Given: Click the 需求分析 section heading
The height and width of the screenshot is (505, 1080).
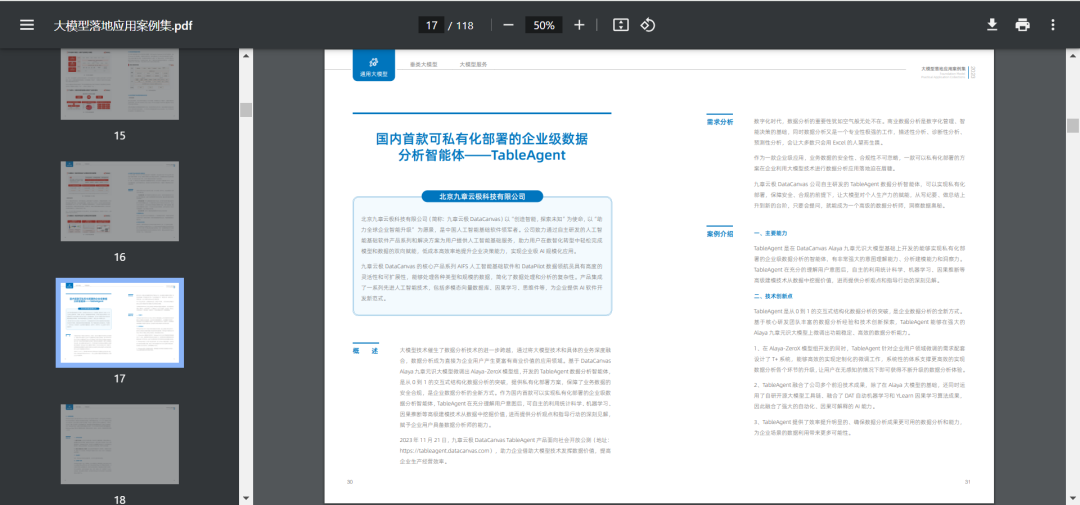Looking at the screenshot, I should (720, 122).
